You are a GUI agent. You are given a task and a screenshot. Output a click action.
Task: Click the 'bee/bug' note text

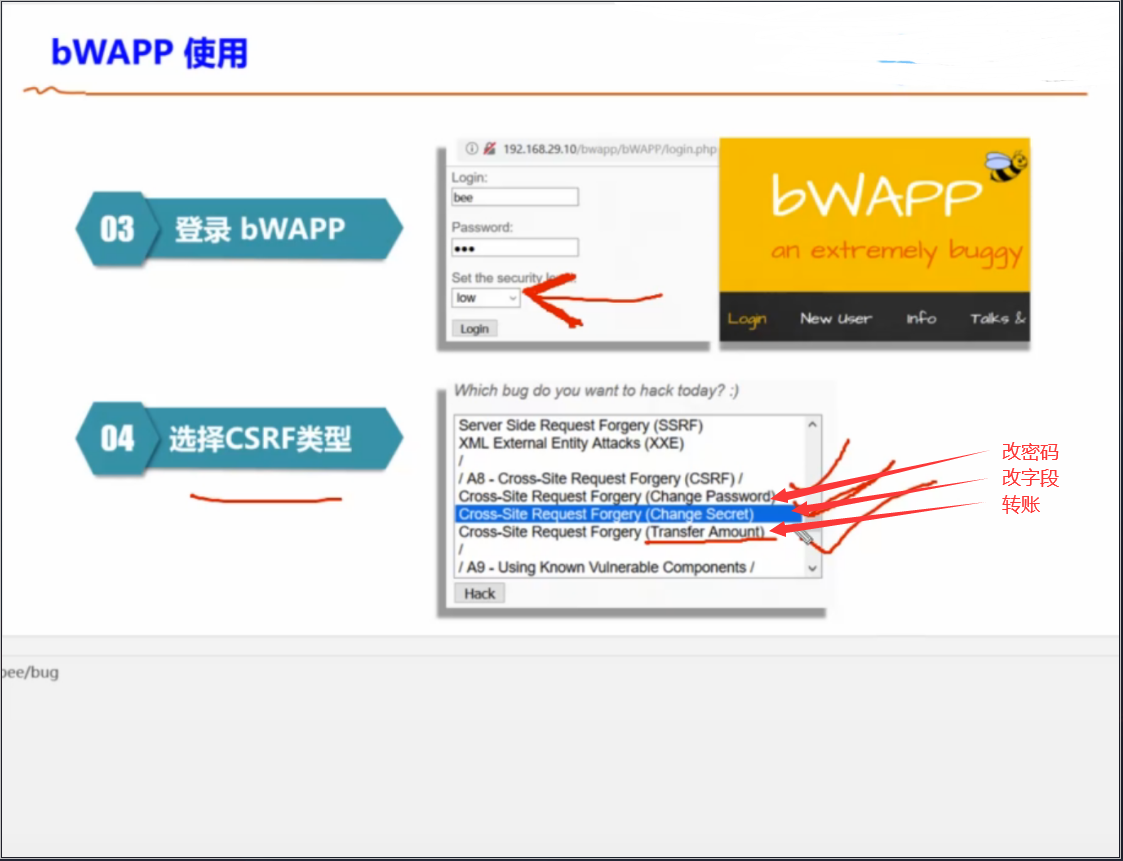tap(29, 673)
